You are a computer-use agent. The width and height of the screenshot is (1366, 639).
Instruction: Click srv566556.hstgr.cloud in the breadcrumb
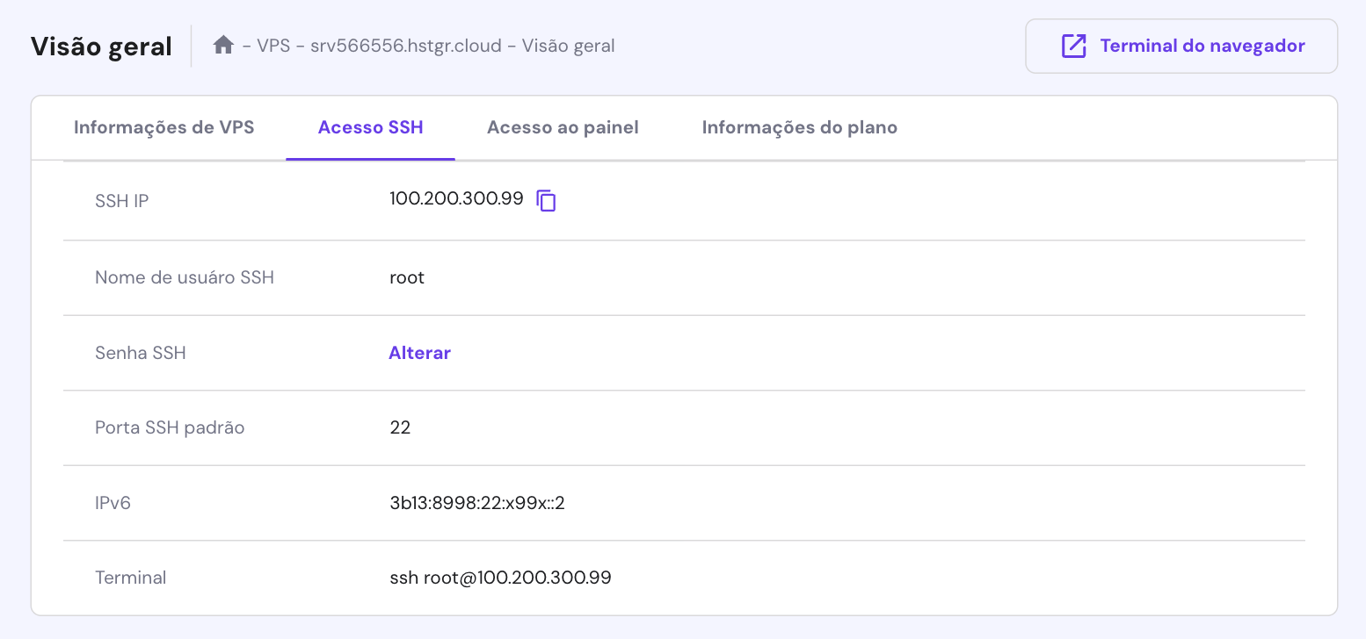pyautogui.click(x=405, y=46)
